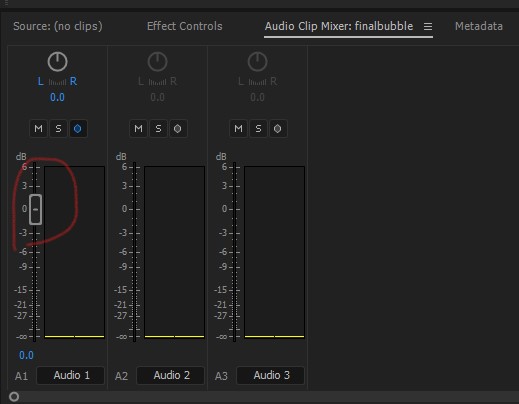This screenshot has height=404, width=519.
Task: Switch to the Effect Controls tab
Action: 185,26
